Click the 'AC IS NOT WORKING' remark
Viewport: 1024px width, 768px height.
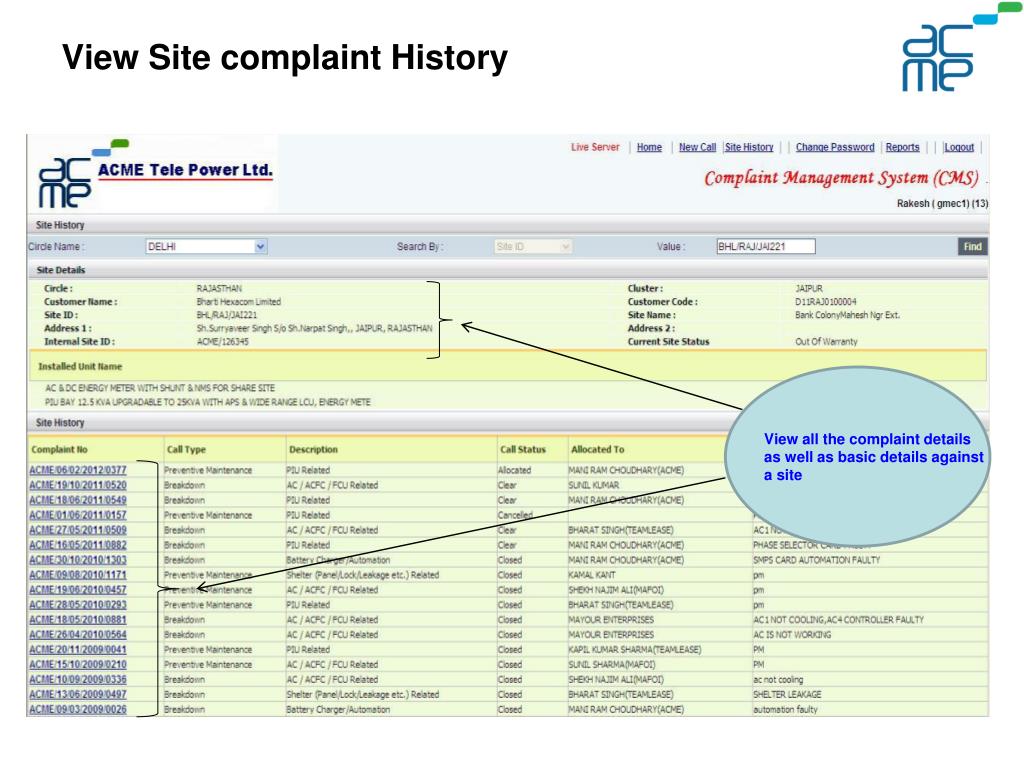pos(792,635)
